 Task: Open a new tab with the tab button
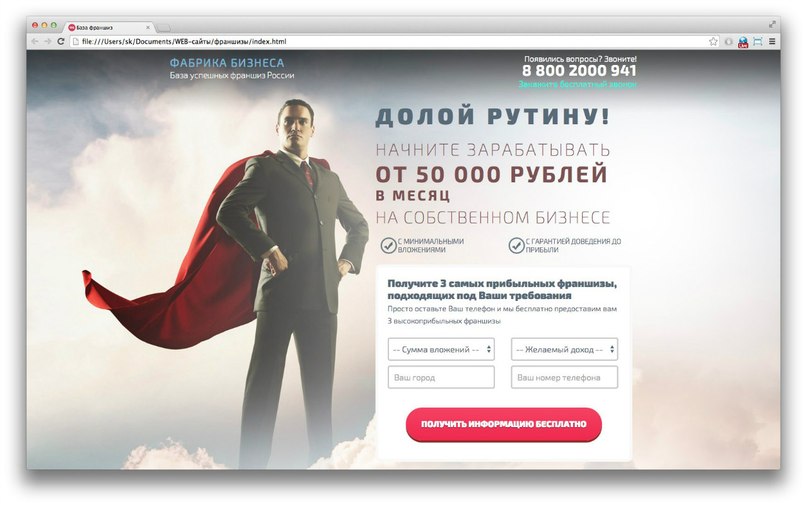click(163, 28)
